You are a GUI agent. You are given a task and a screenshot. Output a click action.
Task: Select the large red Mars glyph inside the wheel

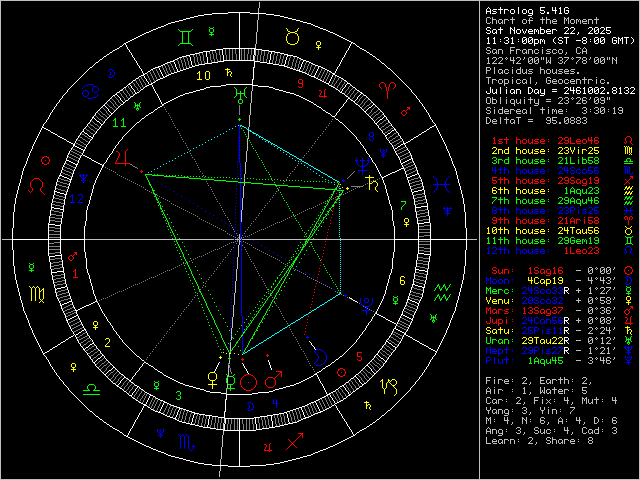click(273, 379)
